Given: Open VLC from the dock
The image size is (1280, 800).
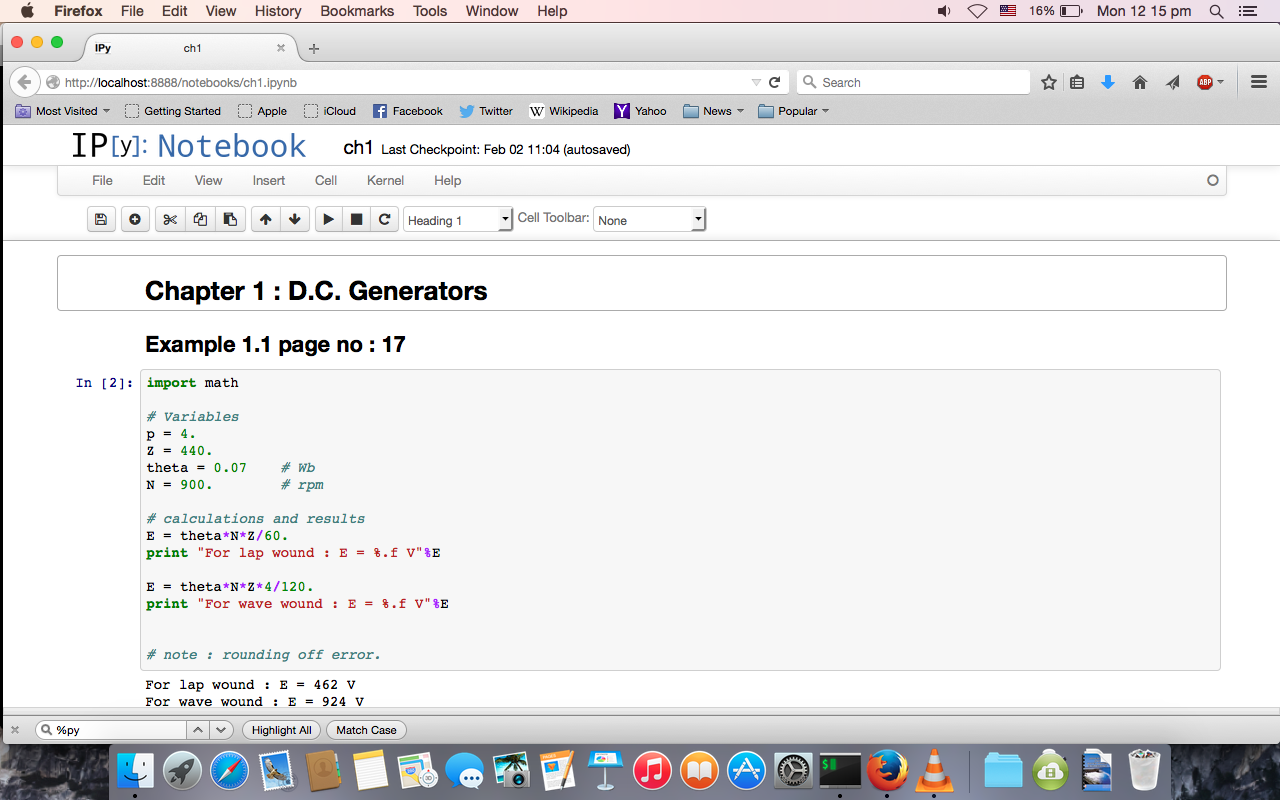Looking at the screenshot, I should pos(933,772).
